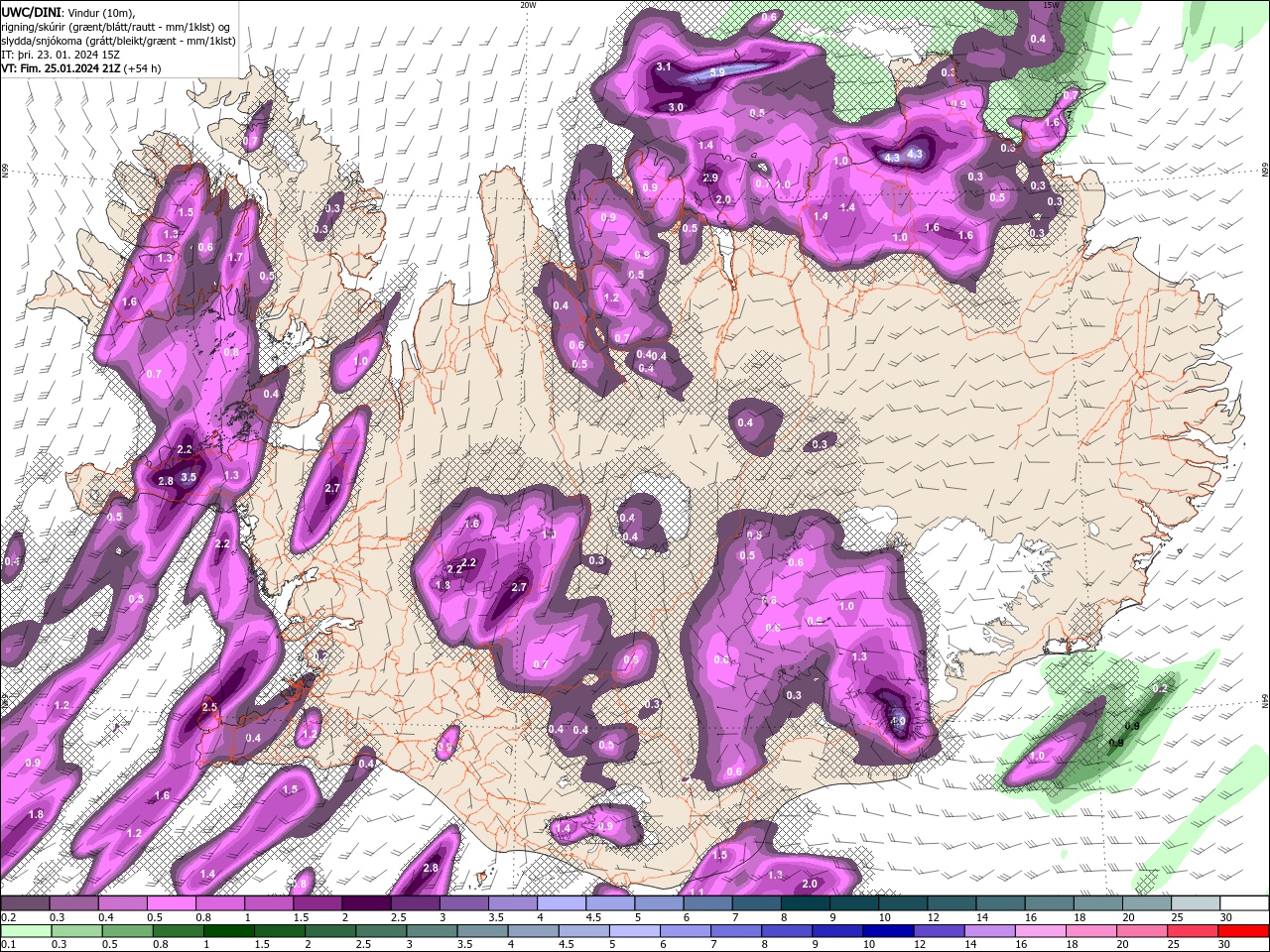
Task: Click the blue rain swatch between 8 and 9
Action: 786,931
